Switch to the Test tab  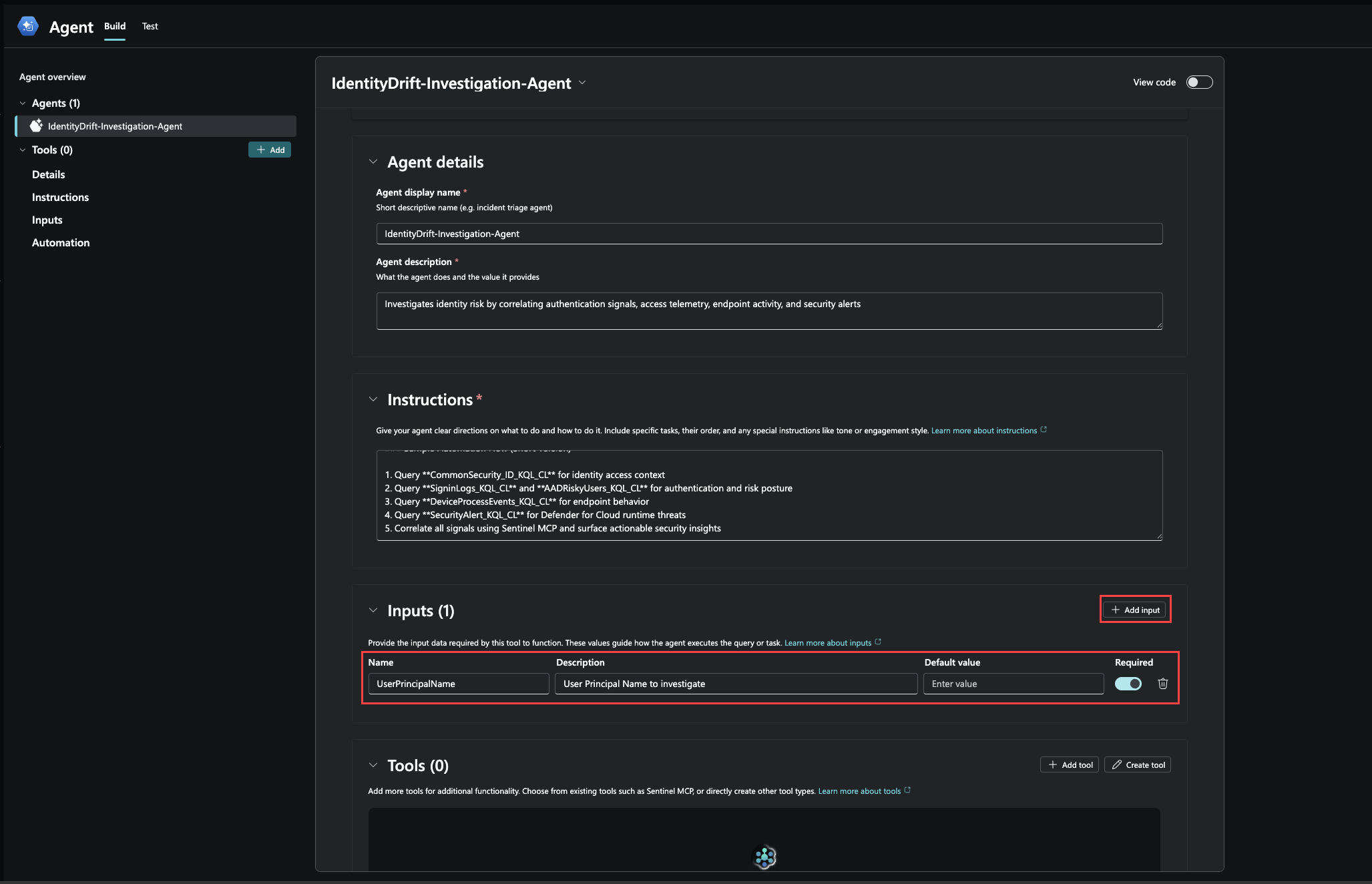point(150,26)
